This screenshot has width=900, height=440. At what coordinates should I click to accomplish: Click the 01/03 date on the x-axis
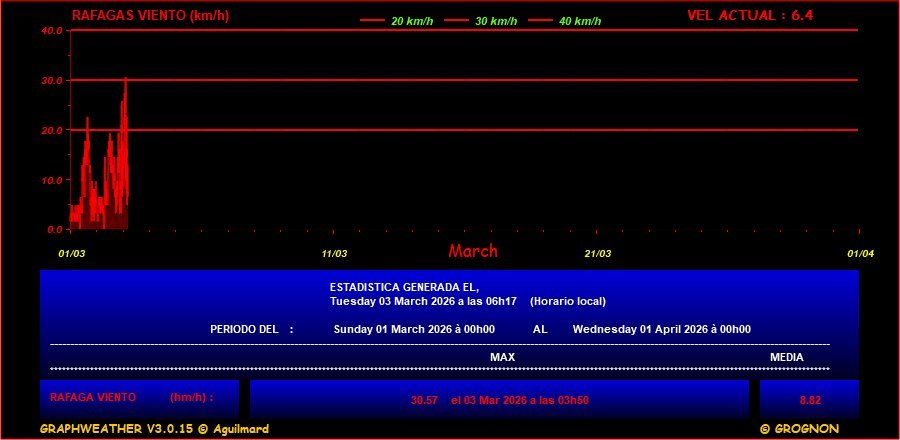click(72, 253)
